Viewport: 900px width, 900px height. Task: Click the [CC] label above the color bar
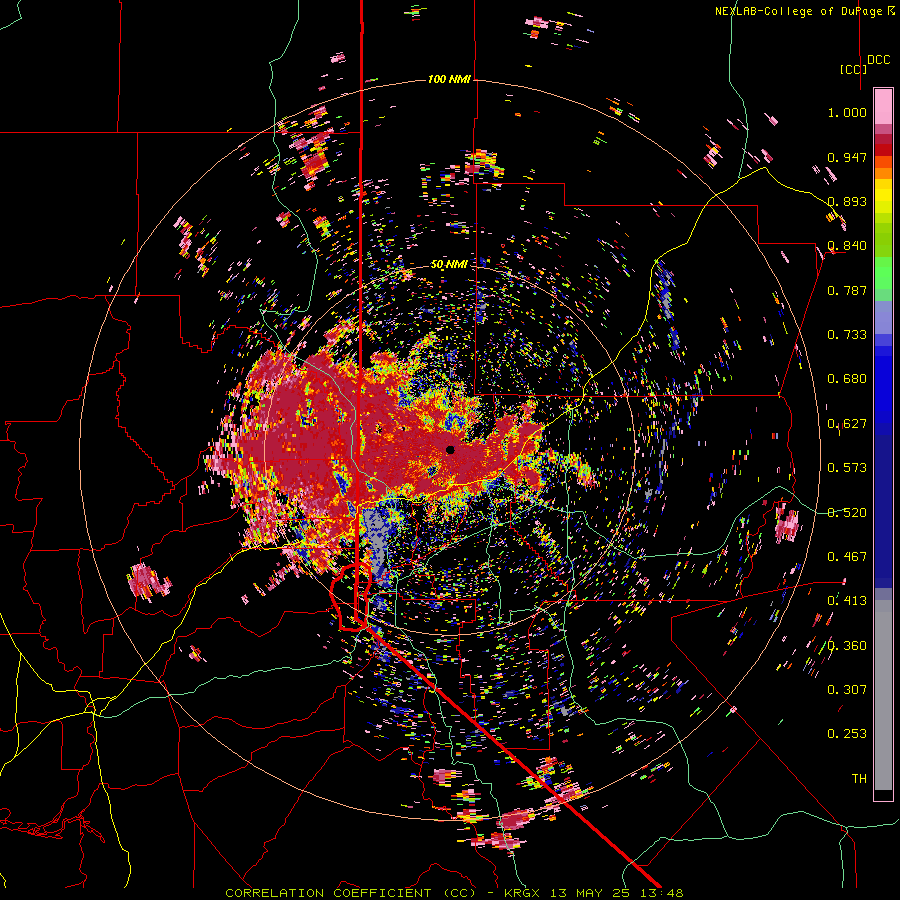pyautogui.click(x=853, y=69)
